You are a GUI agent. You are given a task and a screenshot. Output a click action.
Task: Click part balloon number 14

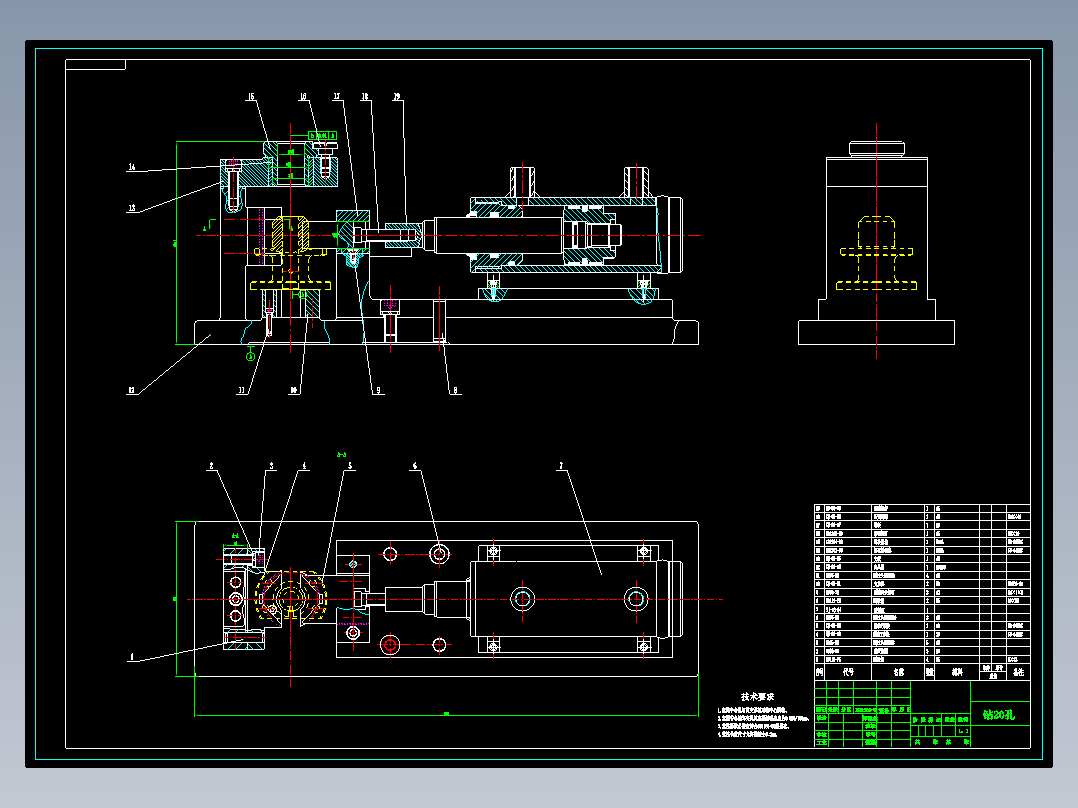point(132,166)
